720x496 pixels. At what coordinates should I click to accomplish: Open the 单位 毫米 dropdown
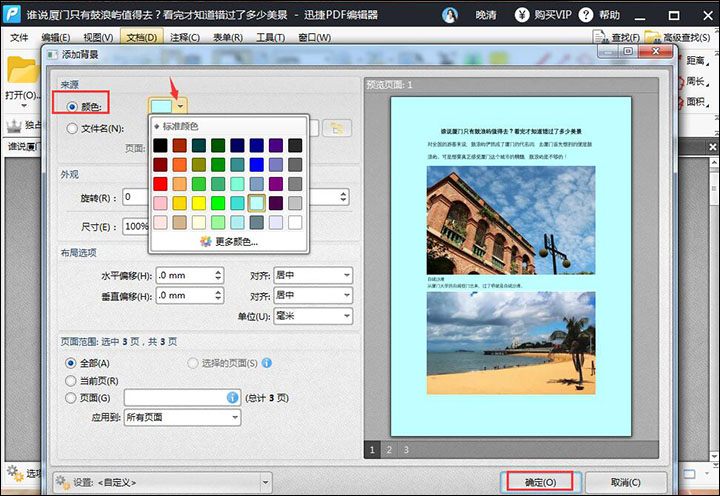[x=312, y=317]
